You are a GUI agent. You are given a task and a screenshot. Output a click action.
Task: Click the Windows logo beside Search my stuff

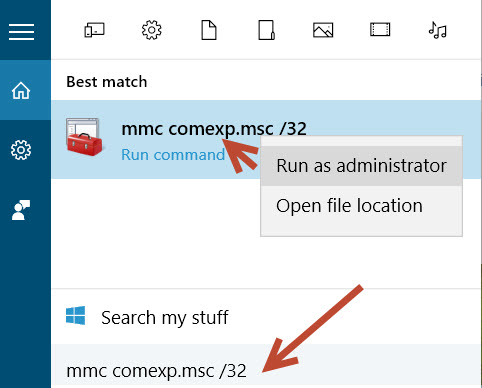pyautogui.click(x=75, y=315)
